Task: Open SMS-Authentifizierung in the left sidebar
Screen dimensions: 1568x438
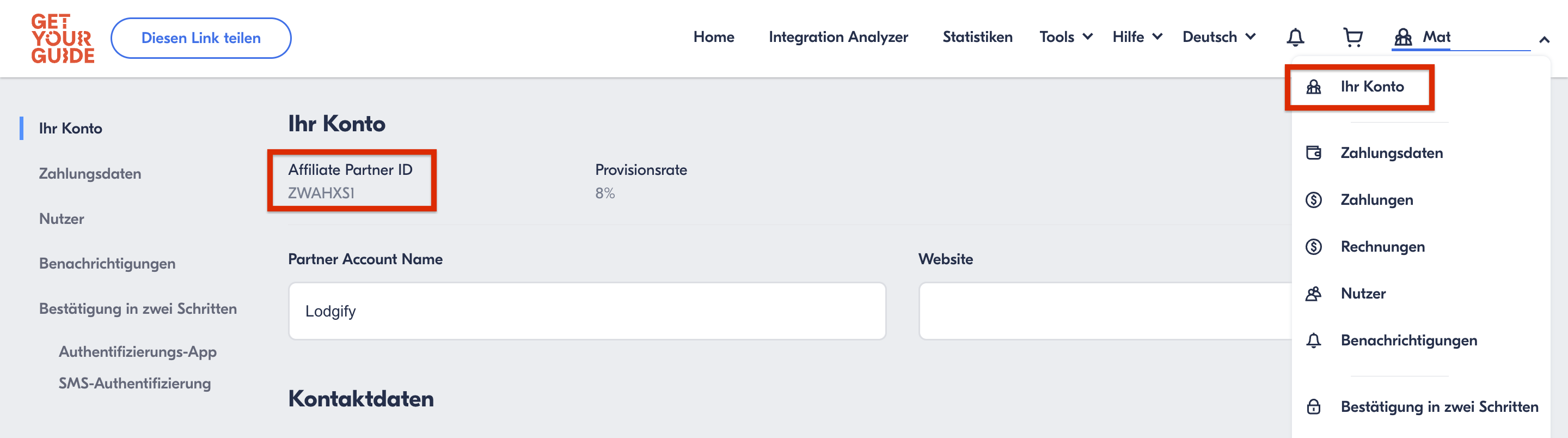Action: tap(134, 383)
